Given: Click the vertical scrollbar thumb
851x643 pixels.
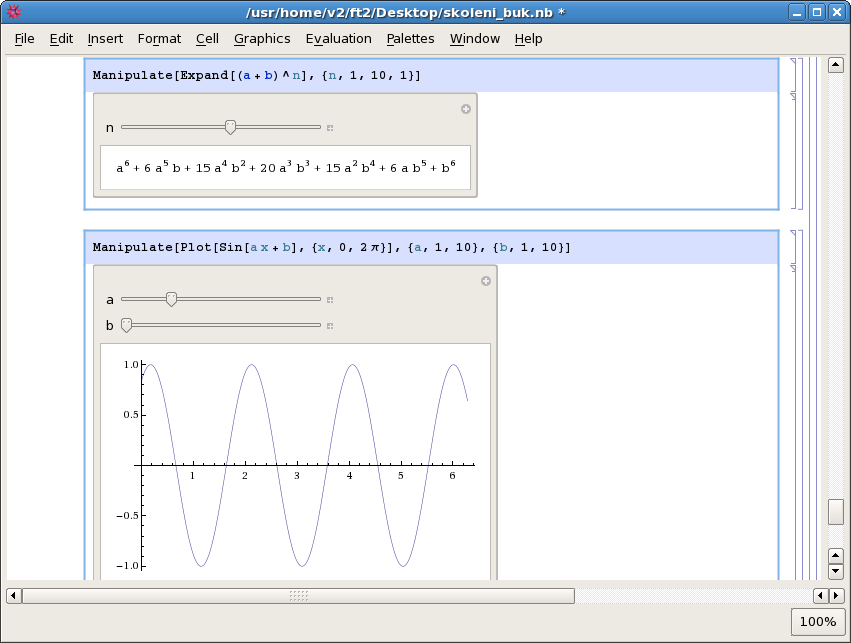Looking at the screenshot, I should (835, 512).
